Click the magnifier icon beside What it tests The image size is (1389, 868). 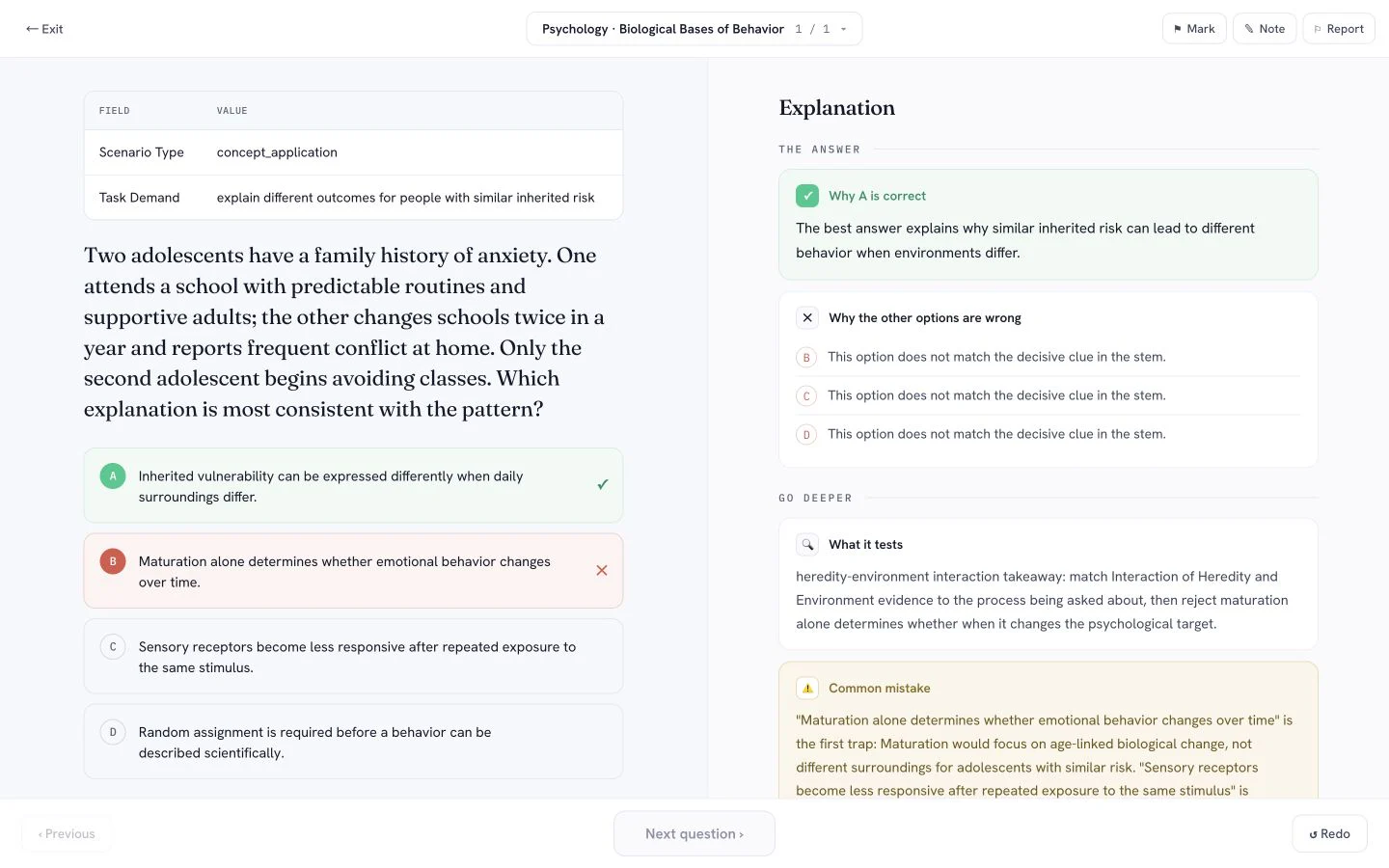[807, 545]
